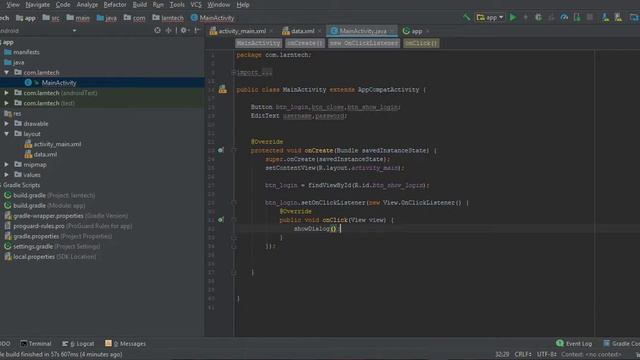The width and height of the screenshot is (640, 360).
Task: Expand the drawable folder
Action: tap(7, 124)
